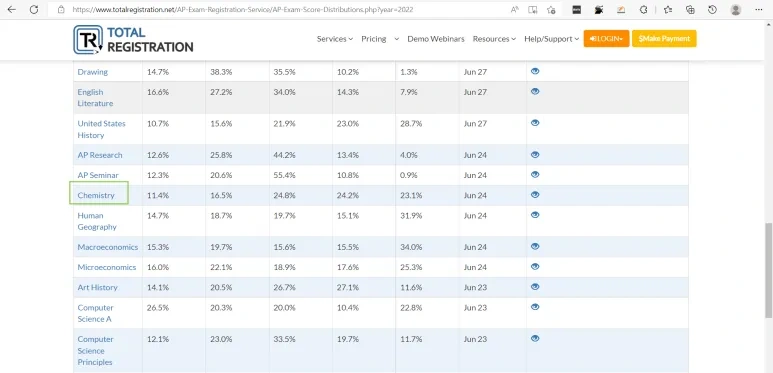Open Favorites list
The width and height of the screenshot is (773, 373).
coord(668,9)
